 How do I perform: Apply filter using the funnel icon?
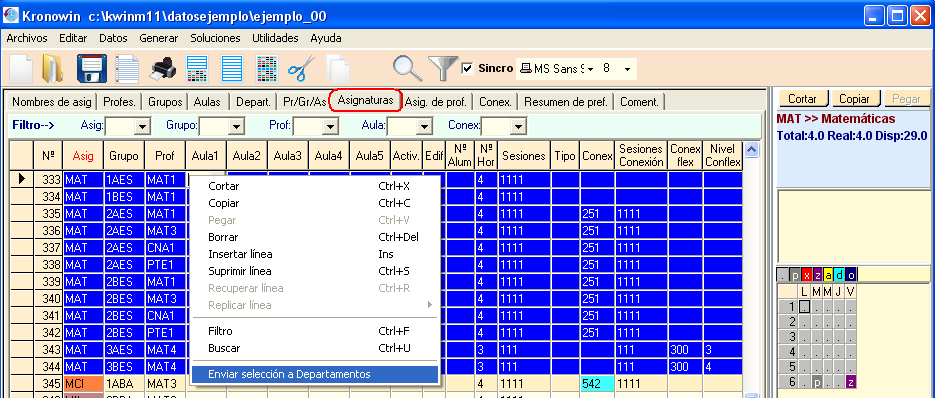(x=443, y=68)
